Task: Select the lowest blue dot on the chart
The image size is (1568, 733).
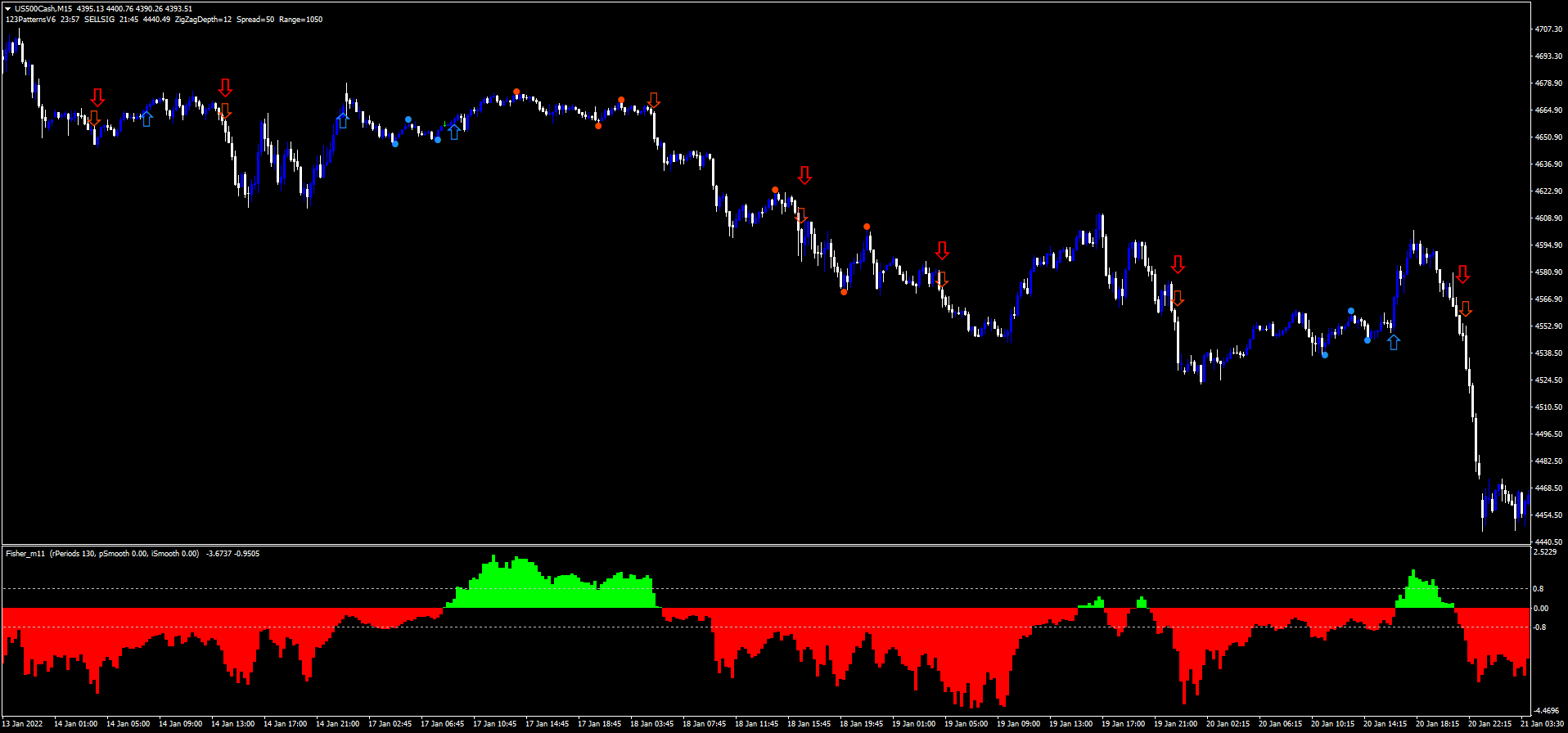Action: tap(1325, 355)
